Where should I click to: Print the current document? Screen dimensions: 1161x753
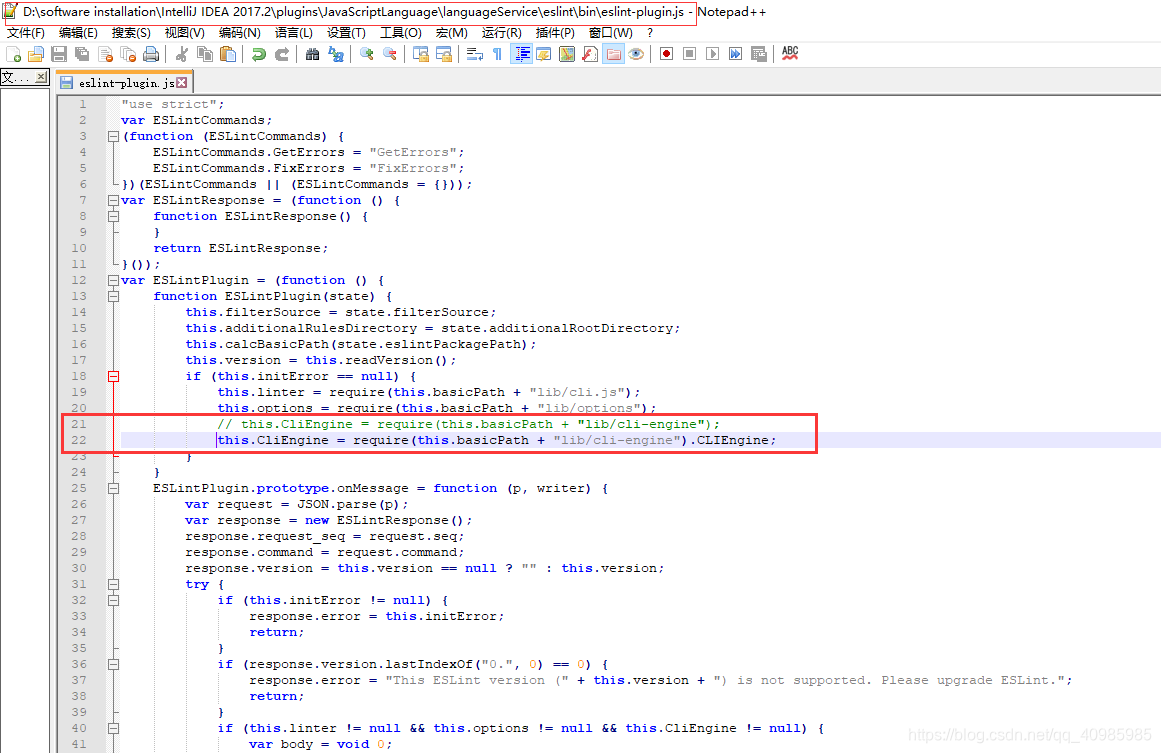click(x=150, y=53)
